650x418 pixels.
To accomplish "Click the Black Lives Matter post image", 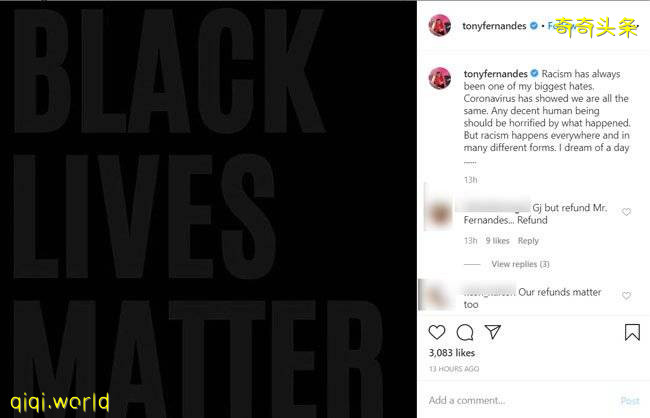I will coord(208,209).
